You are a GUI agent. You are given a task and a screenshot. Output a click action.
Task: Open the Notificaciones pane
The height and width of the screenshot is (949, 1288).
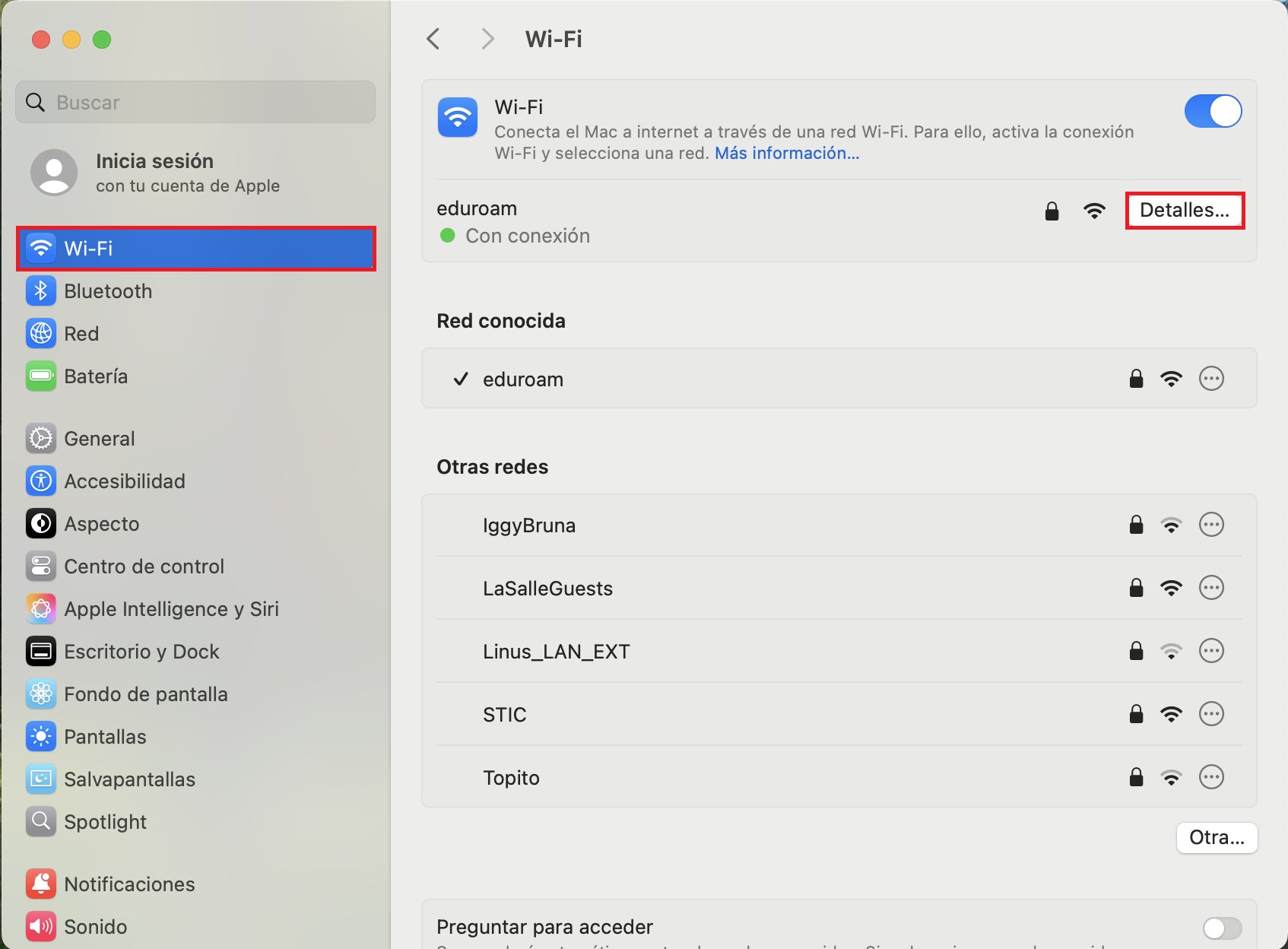click(x=129, y=884)
